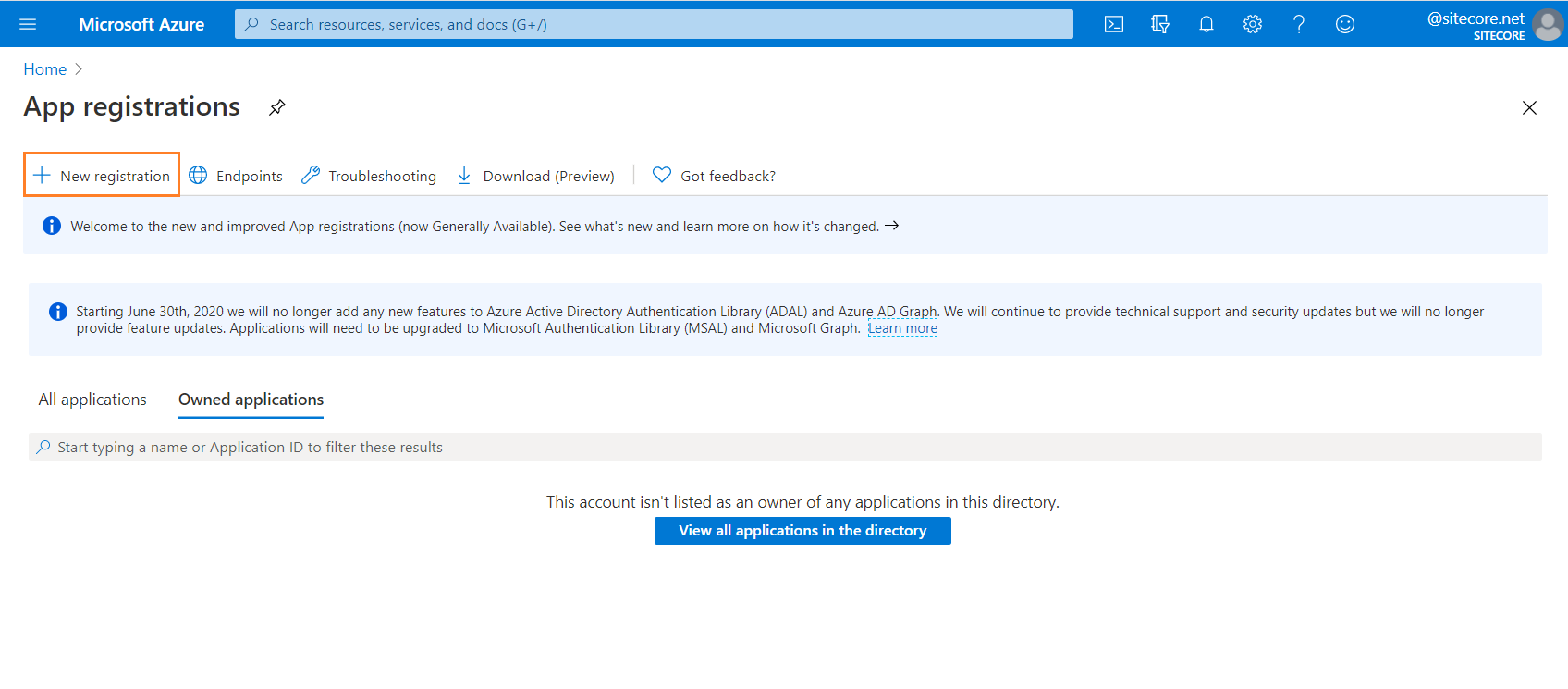
Task: Open the account avatar menu
Action: pos(1549,25)
